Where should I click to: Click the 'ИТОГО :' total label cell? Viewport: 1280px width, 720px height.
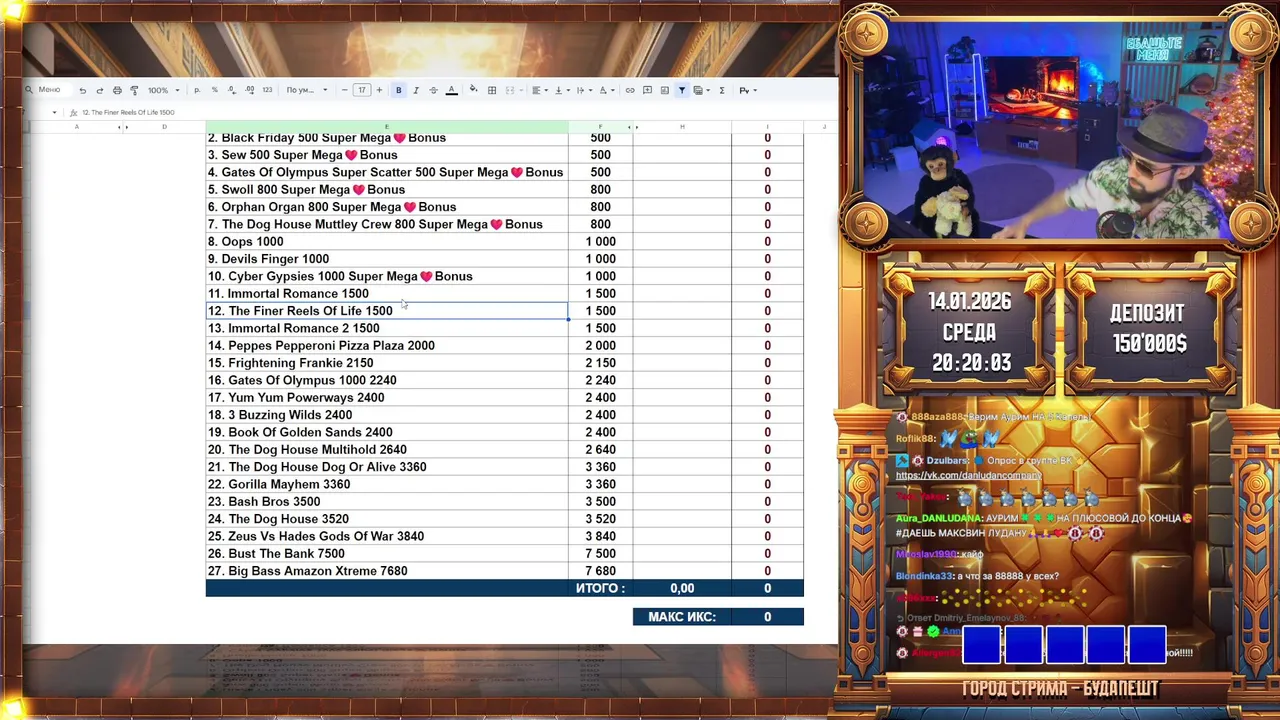pyautogui.click(x=600, y=588)
